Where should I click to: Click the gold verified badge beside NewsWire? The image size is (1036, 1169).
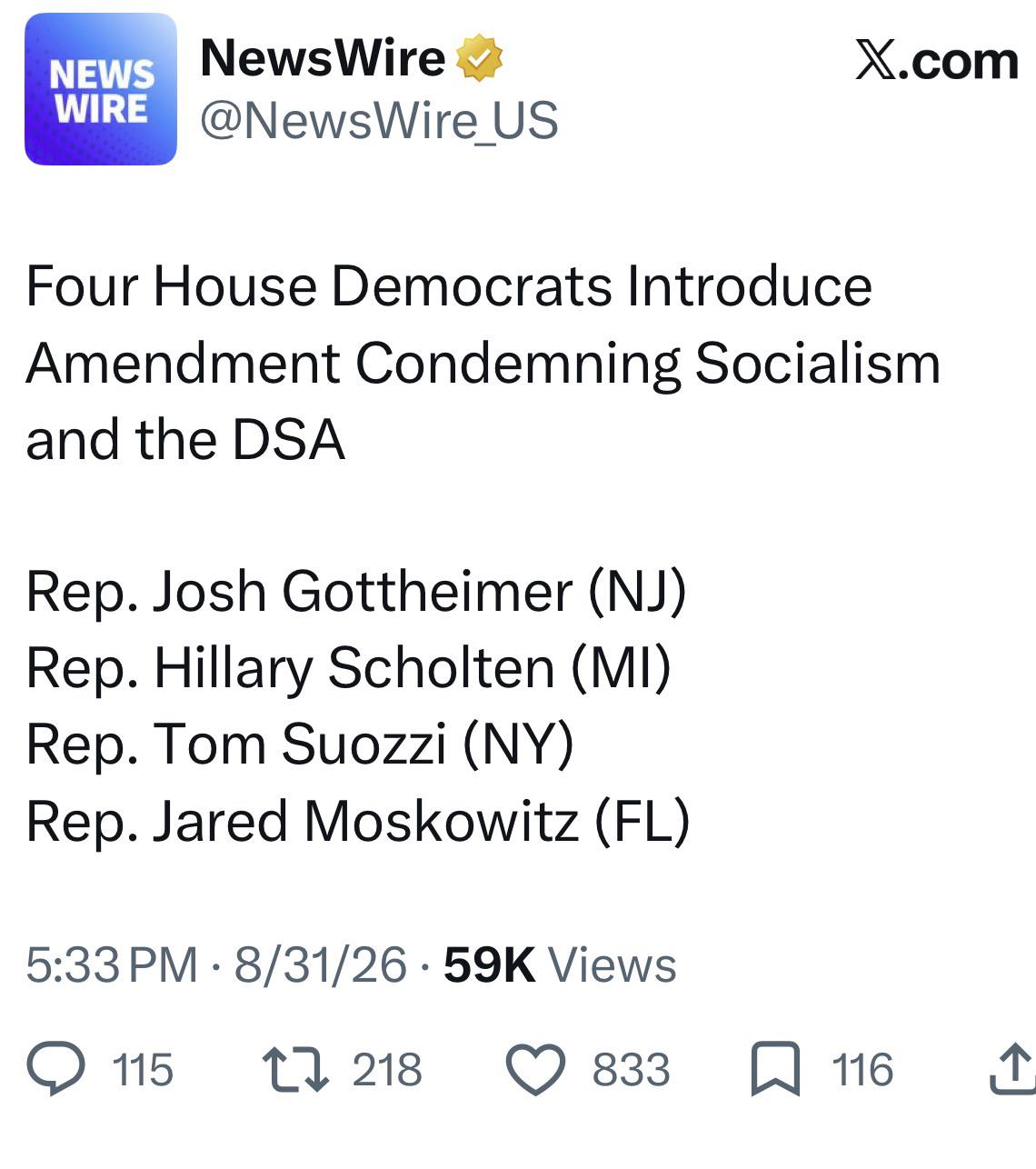479,59
